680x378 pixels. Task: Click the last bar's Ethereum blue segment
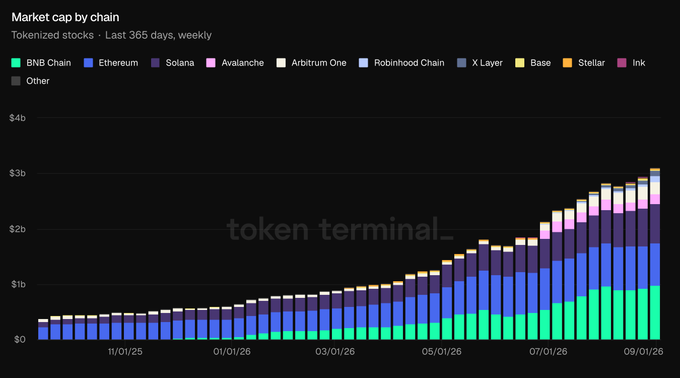pos(655,264)
